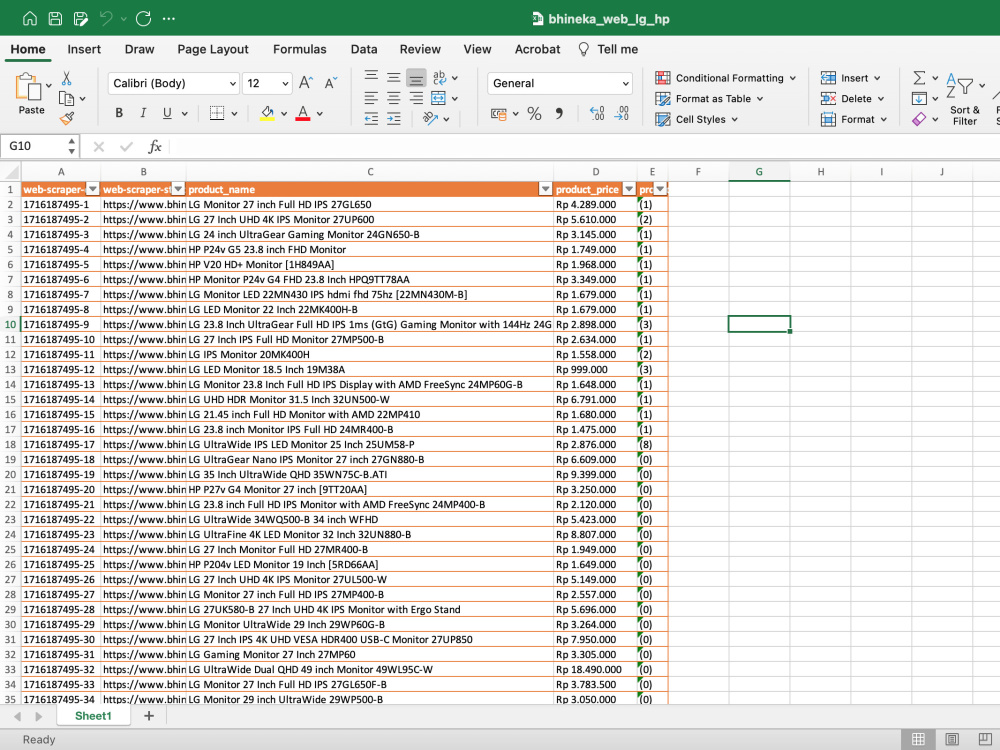Activate the Format Painter brush

pyautogui.click(x=66, y=119)
